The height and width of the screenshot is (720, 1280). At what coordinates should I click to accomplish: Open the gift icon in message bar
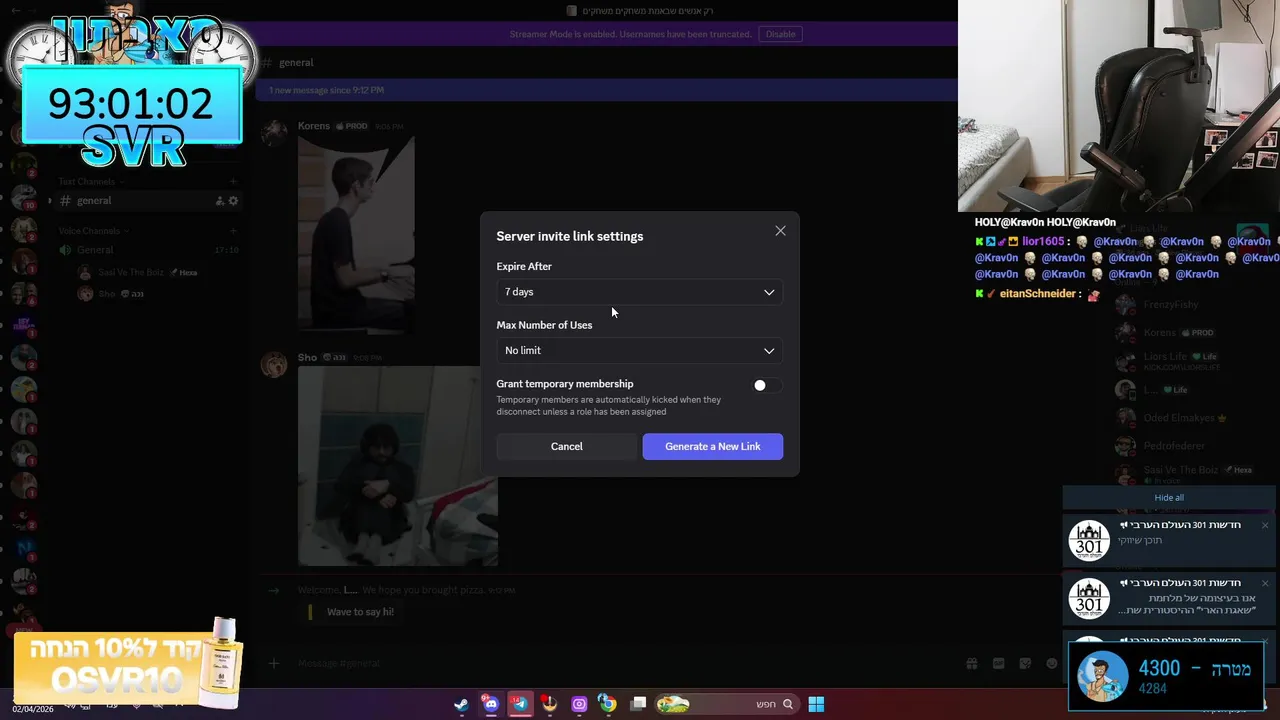point(971,663)
